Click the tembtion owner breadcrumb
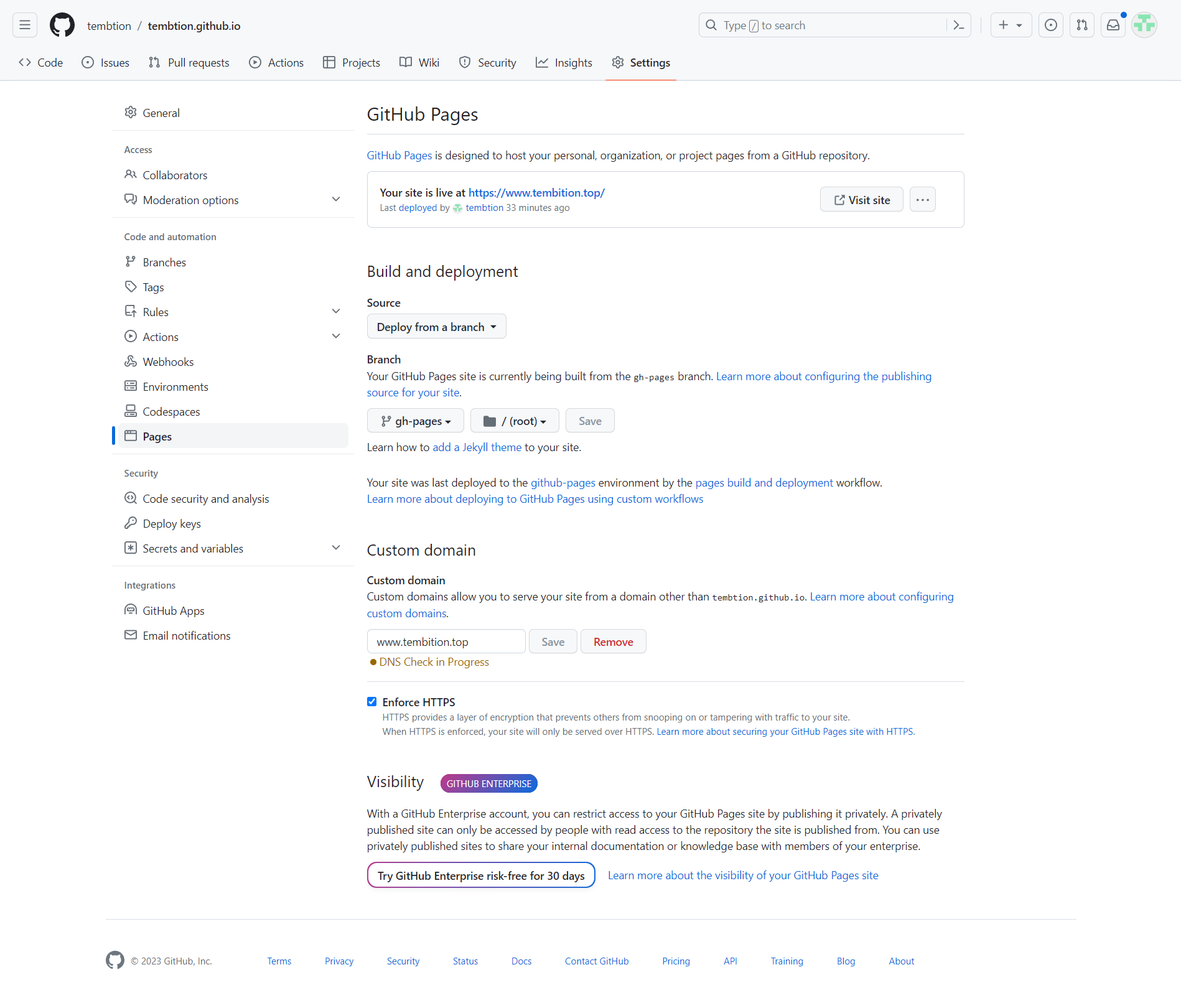1181x1008 pixels. click(109, 26)
